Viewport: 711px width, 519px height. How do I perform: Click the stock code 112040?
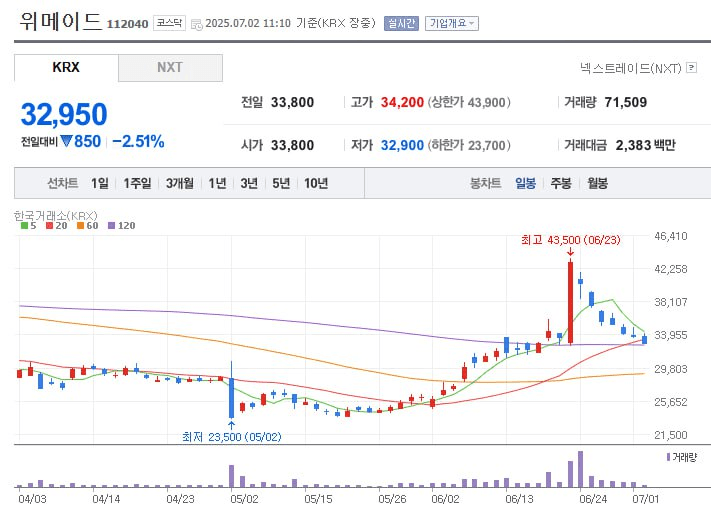tap(127, 24)
